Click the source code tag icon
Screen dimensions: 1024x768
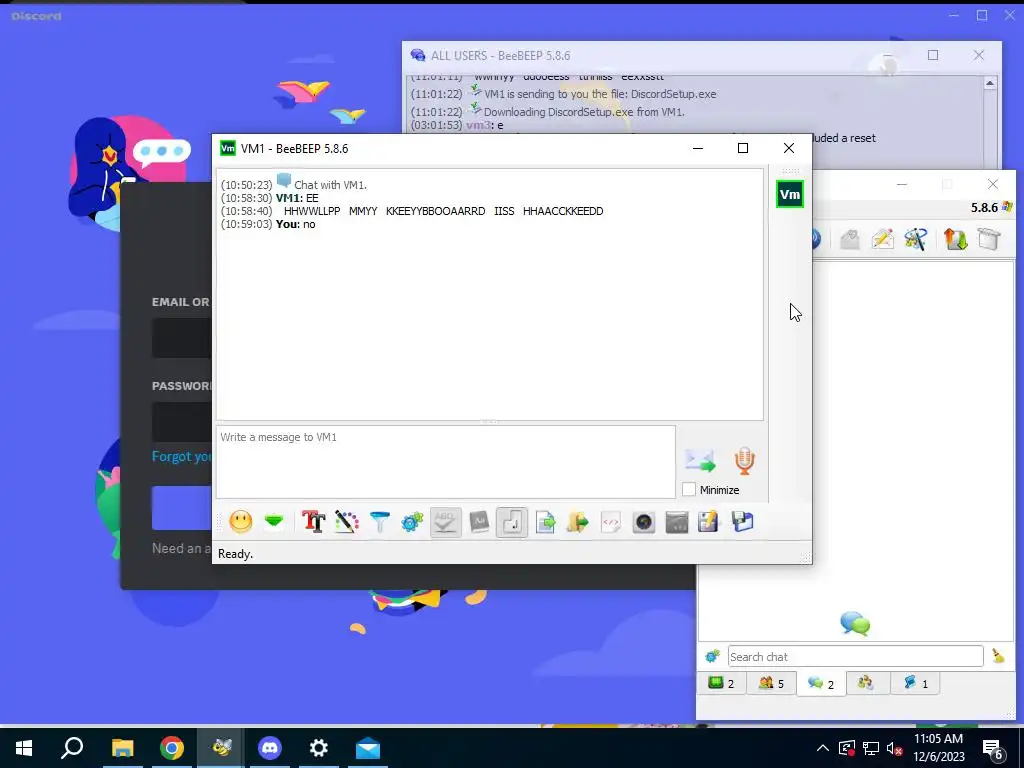[611, 522]
